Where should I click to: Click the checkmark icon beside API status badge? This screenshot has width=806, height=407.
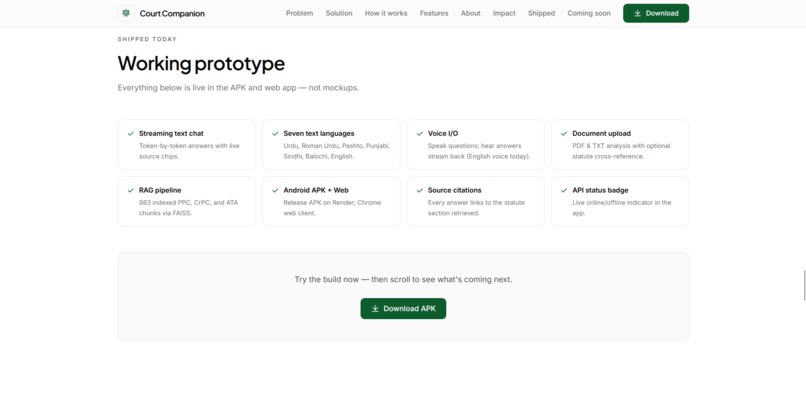pyautogui.click(x=564, y=190)
